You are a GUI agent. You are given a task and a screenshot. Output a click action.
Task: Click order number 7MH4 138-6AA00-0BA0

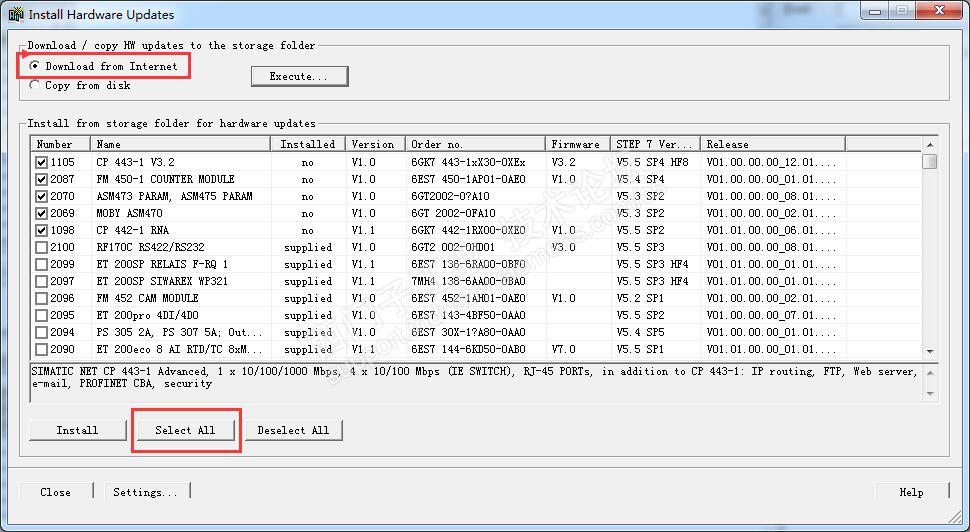pos(468,281)
